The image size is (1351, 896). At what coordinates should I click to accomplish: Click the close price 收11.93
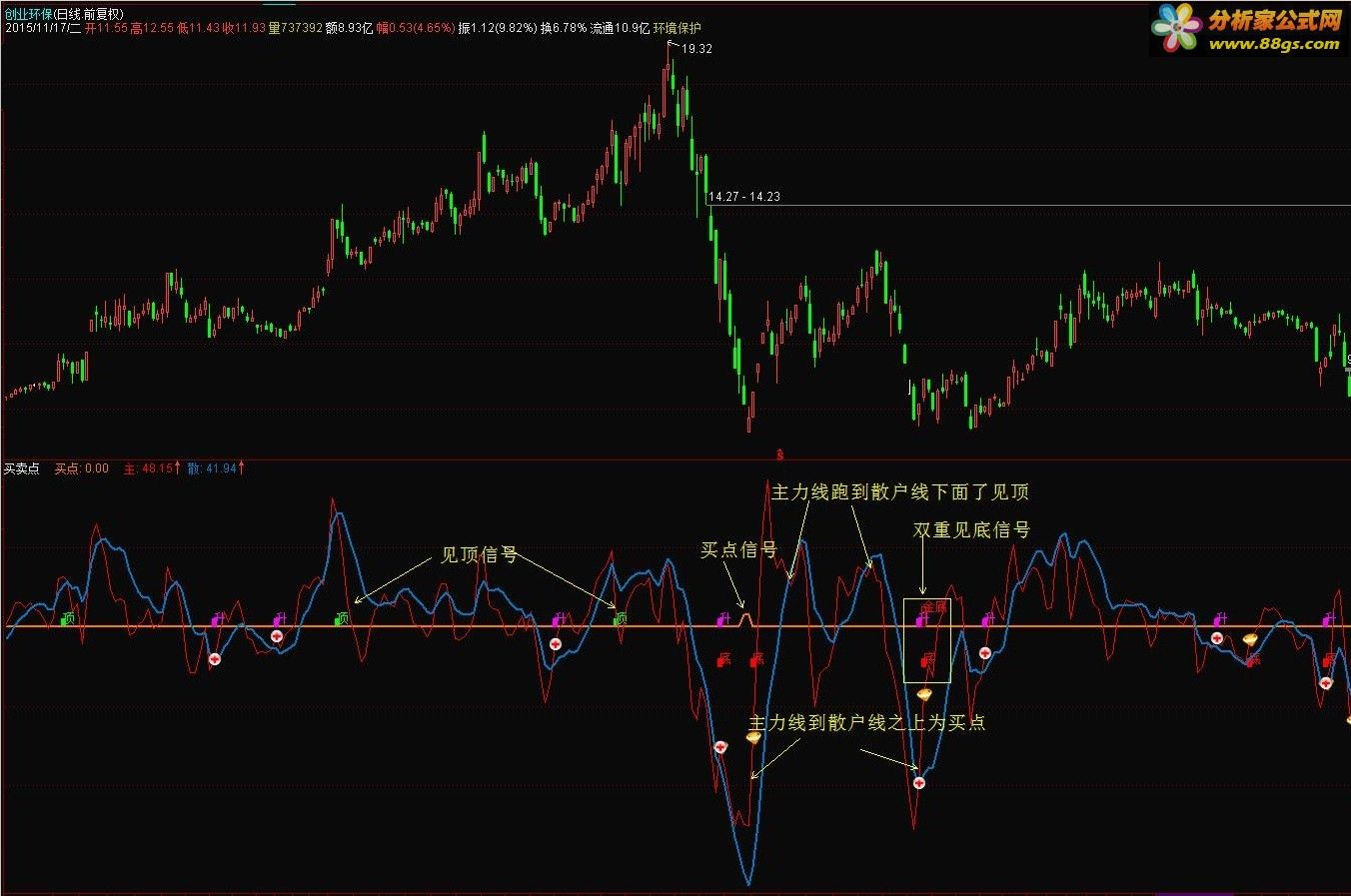pyautogui.click(x=244, y=28)
